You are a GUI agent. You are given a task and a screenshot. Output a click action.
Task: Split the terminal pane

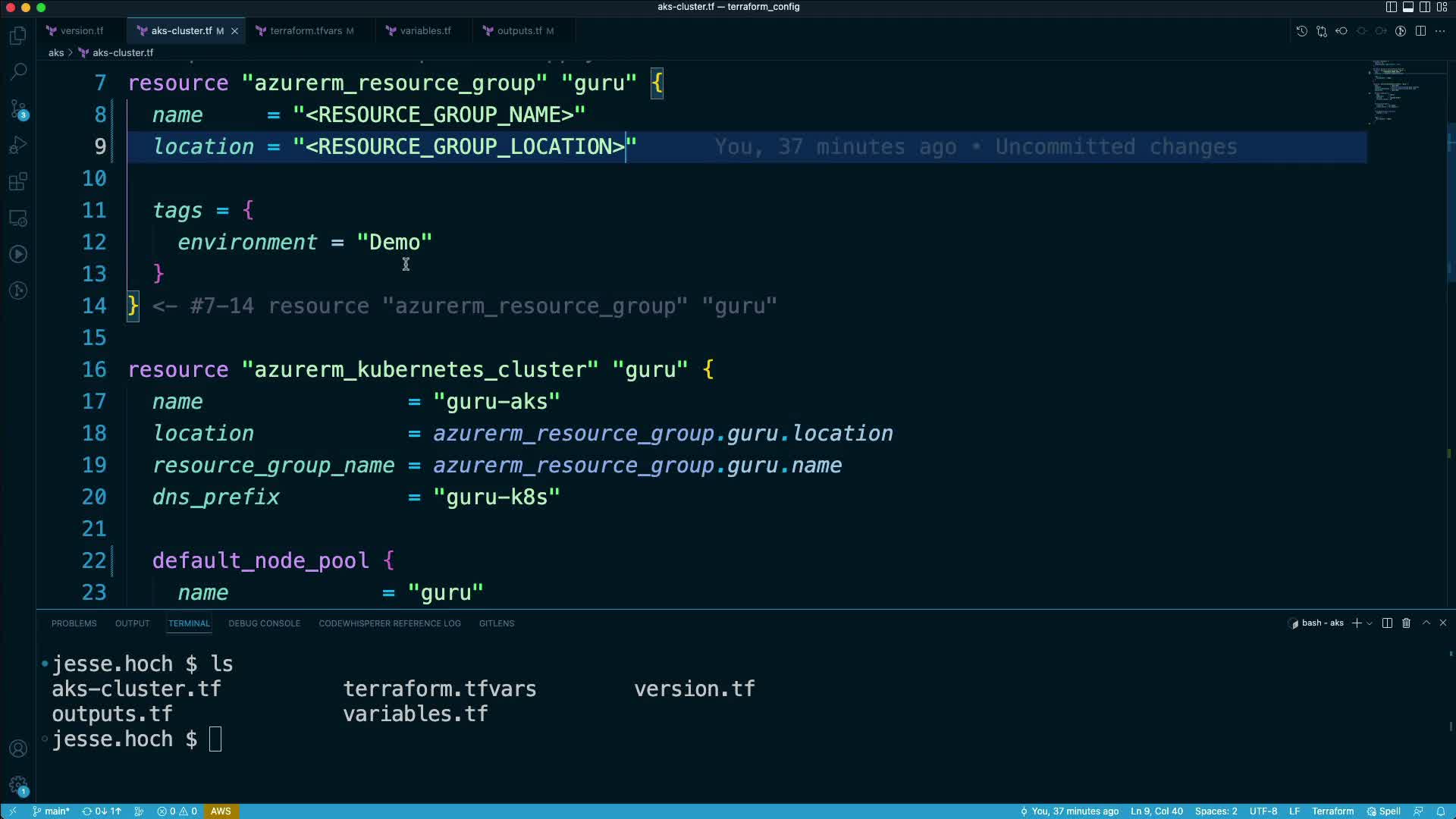1387,623
